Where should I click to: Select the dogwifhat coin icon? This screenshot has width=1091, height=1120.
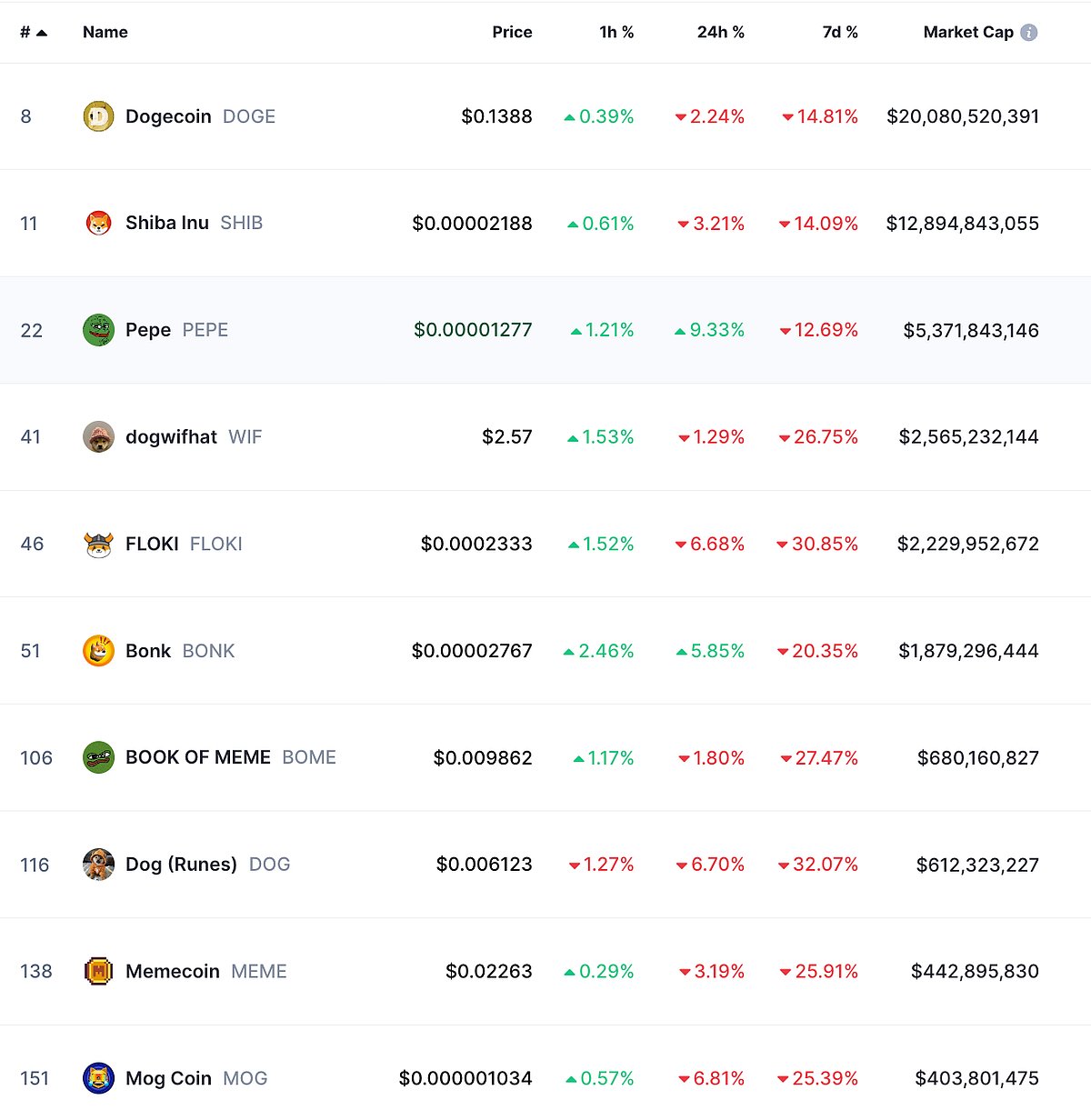[98, 436]
